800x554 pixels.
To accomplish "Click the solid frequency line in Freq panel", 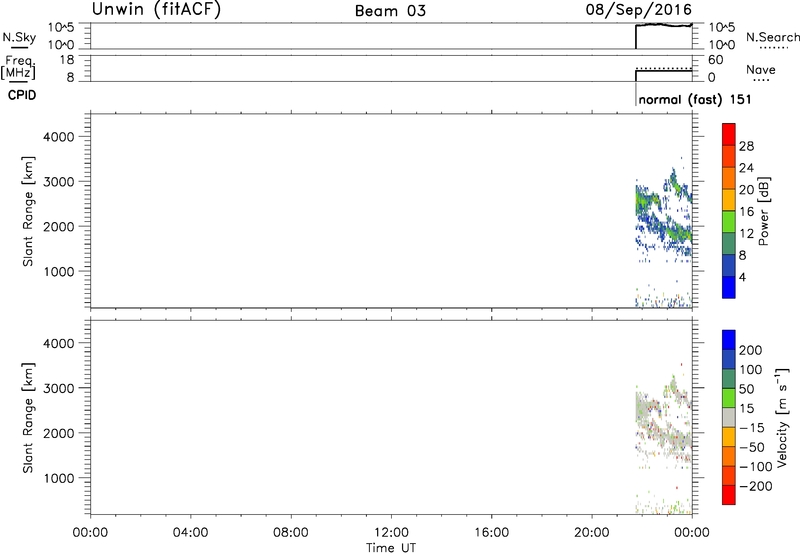I will 664,71.
